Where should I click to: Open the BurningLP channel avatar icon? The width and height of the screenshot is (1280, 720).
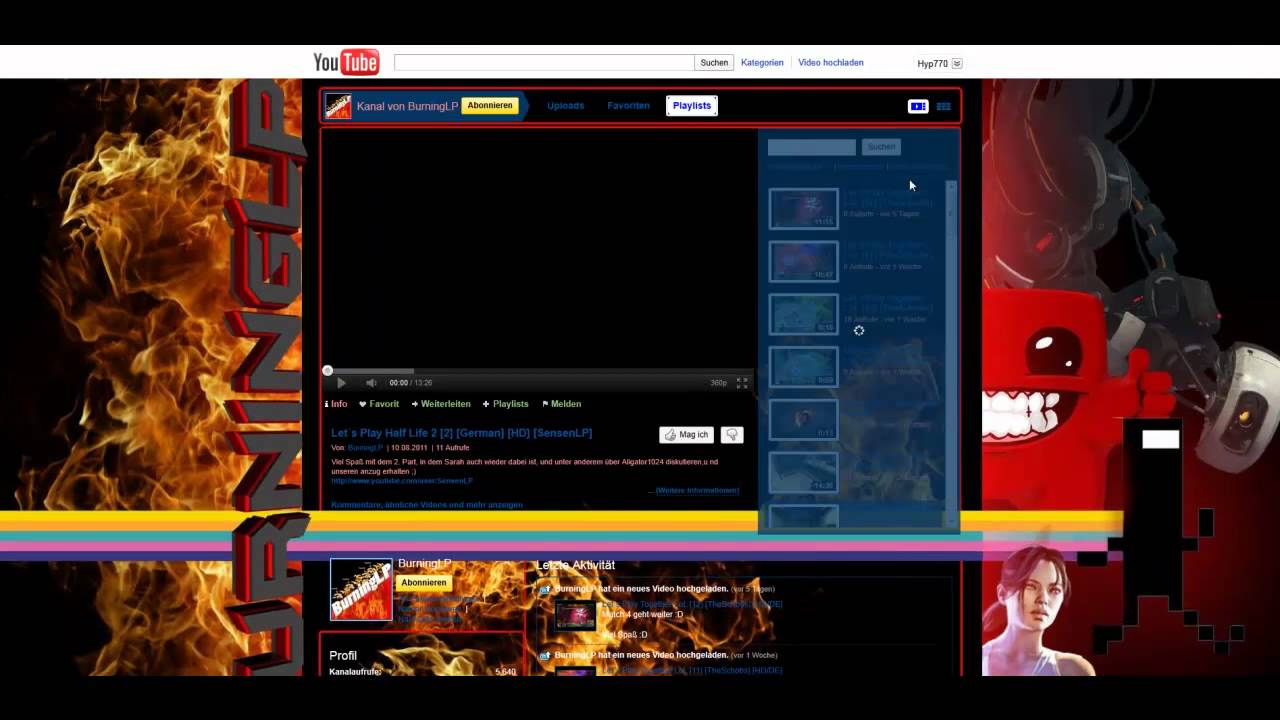(x=338, y=106)
